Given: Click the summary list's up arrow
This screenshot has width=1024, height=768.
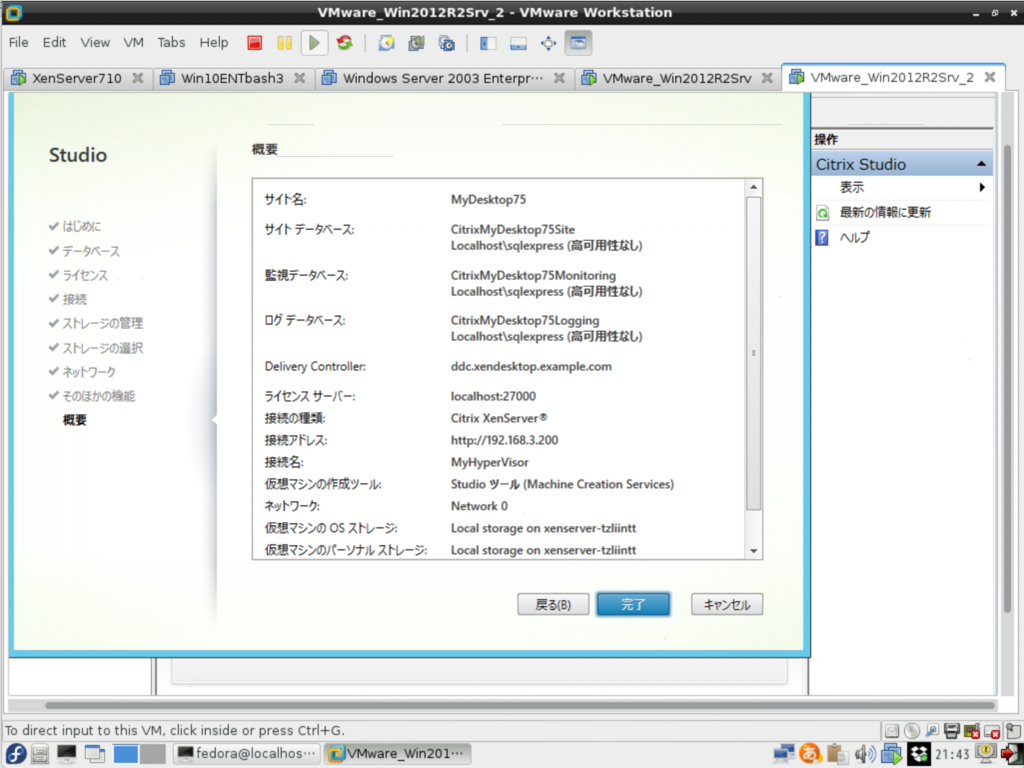Looking at the screenshot, I should pyautogui.click(x=754, y=187).
